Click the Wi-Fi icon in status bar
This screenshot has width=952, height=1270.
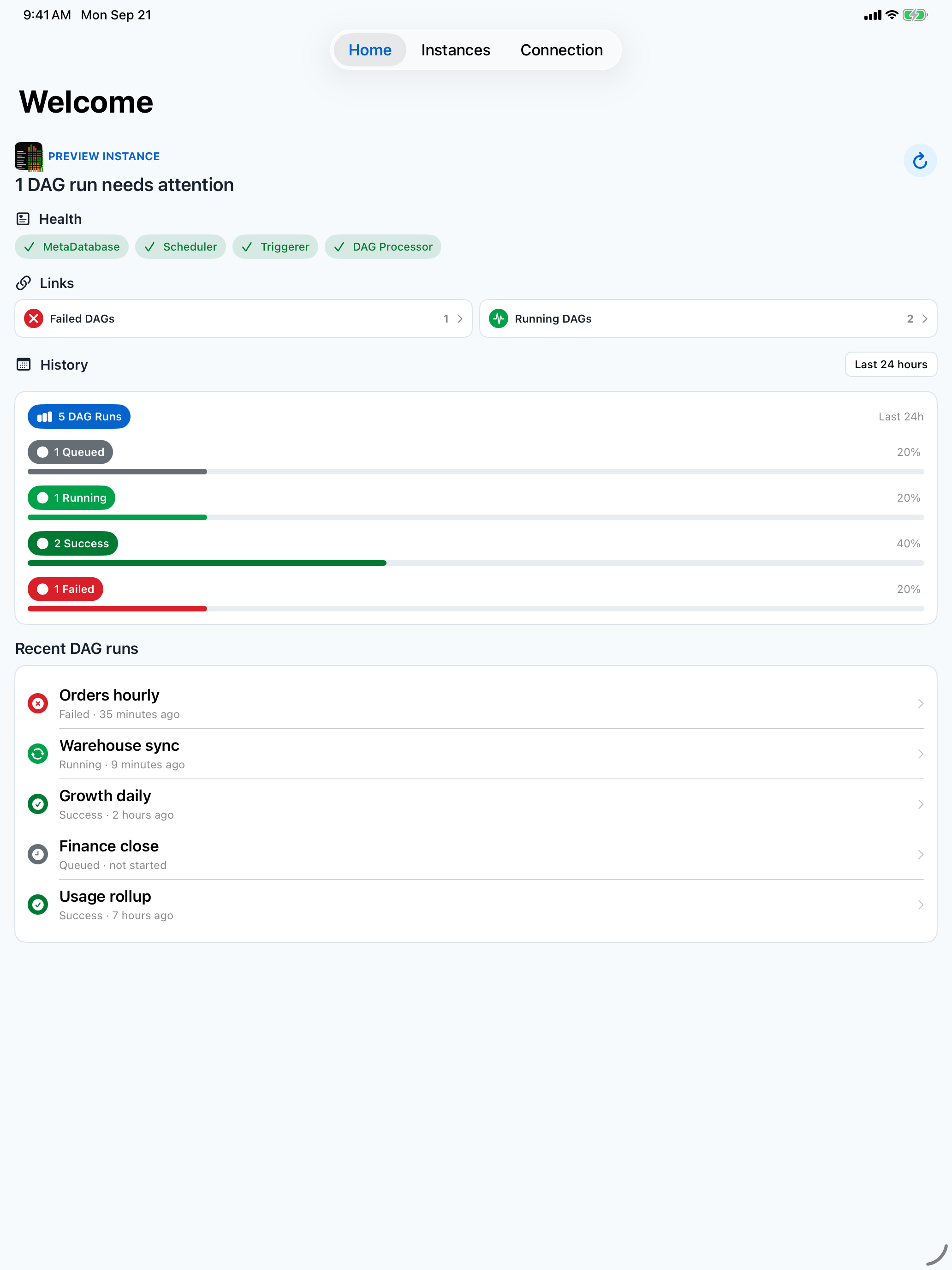click(892, 15)
